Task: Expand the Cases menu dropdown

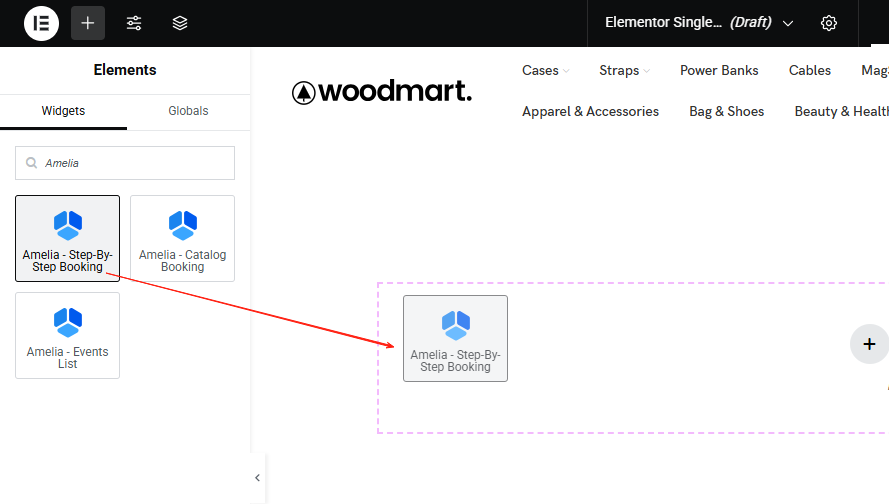Action: [x=545, y=70]
